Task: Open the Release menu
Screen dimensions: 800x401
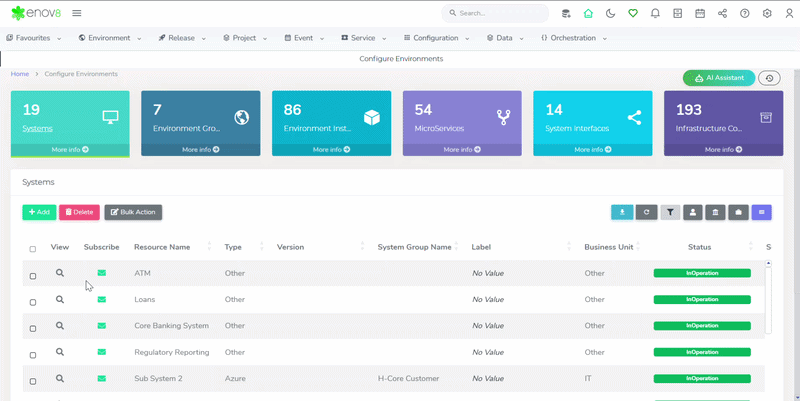Action: (181, 38)
